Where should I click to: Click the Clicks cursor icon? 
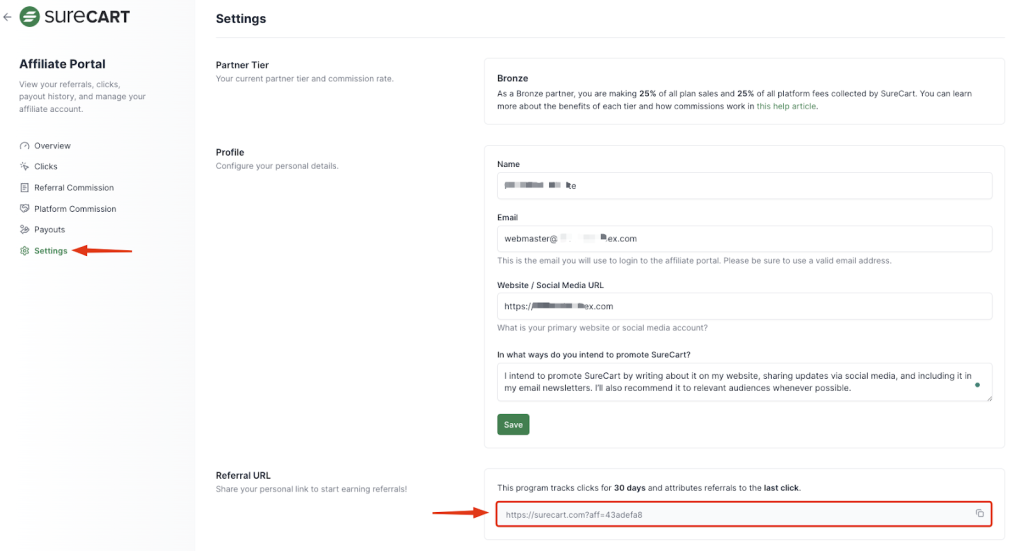24,166
